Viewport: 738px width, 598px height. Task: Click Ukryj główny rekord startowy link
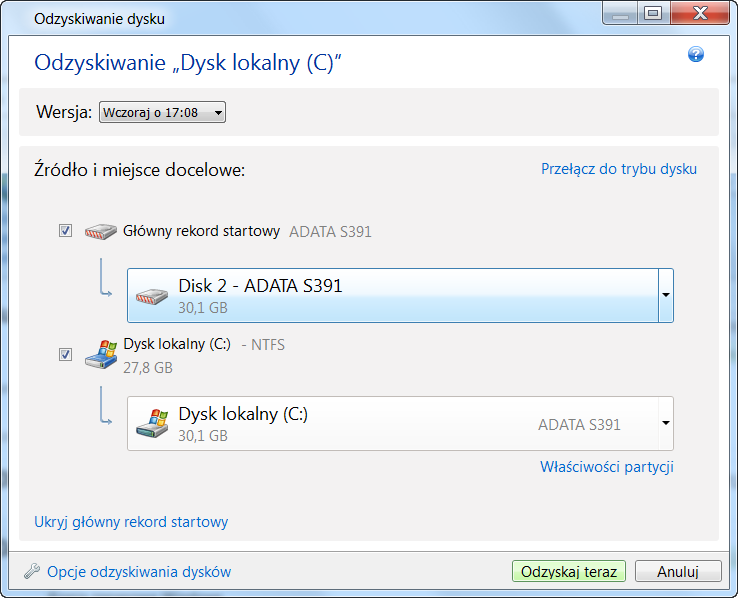point(131,522)
